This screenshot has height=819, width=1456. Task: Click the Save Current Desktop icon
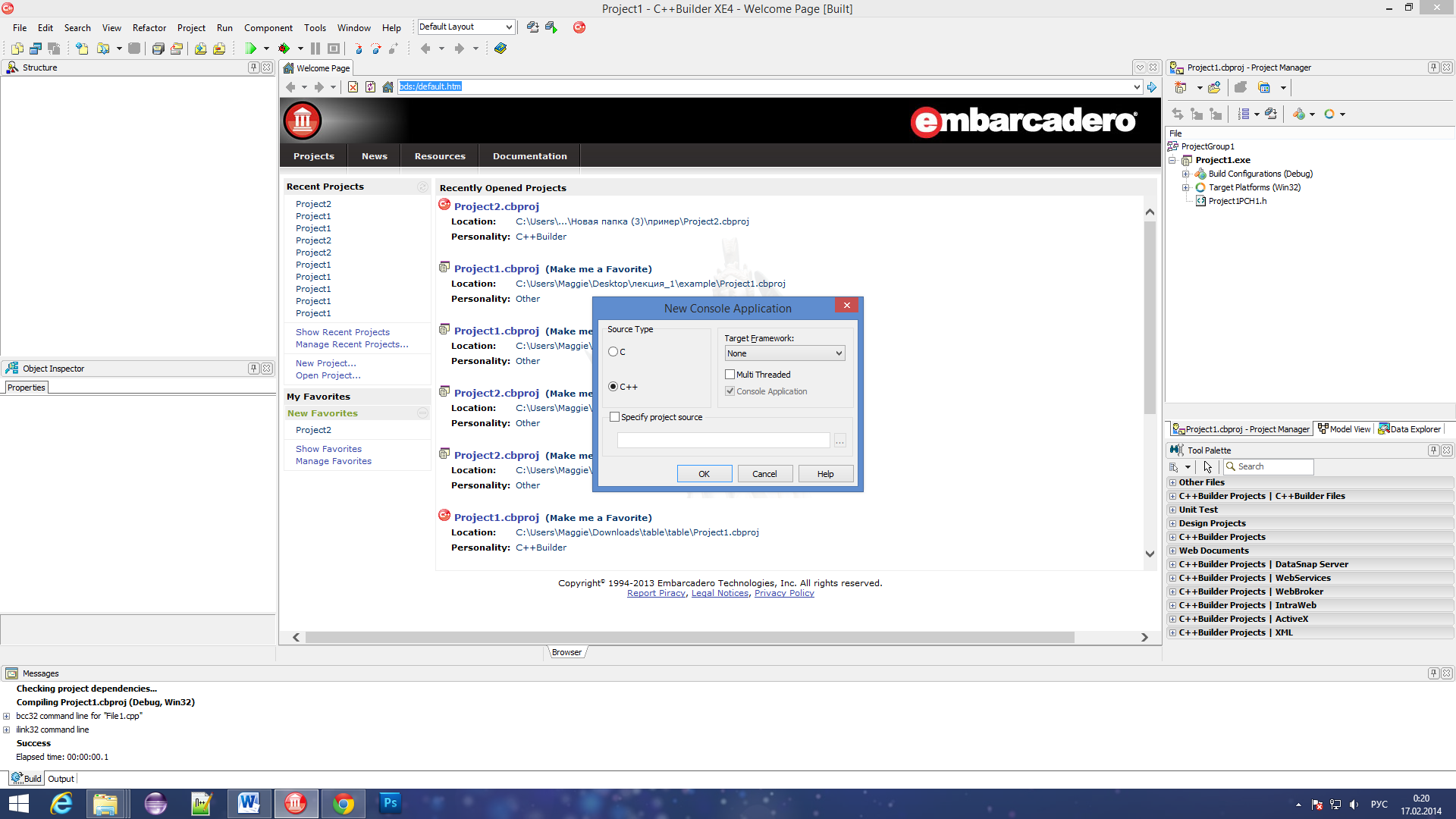click(533, 27)
